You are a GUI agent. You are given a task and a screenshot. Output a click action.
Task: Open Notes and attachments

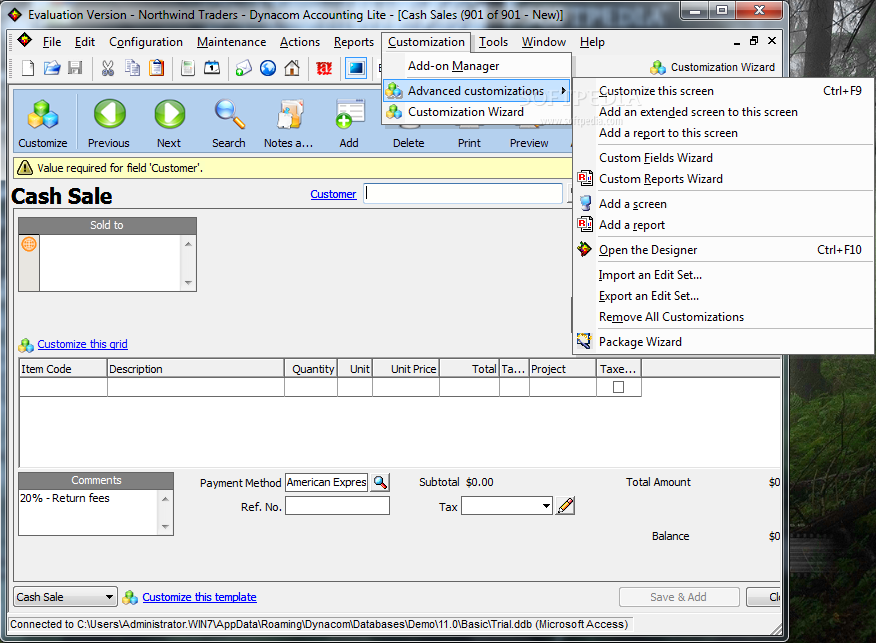coord(289,124)
